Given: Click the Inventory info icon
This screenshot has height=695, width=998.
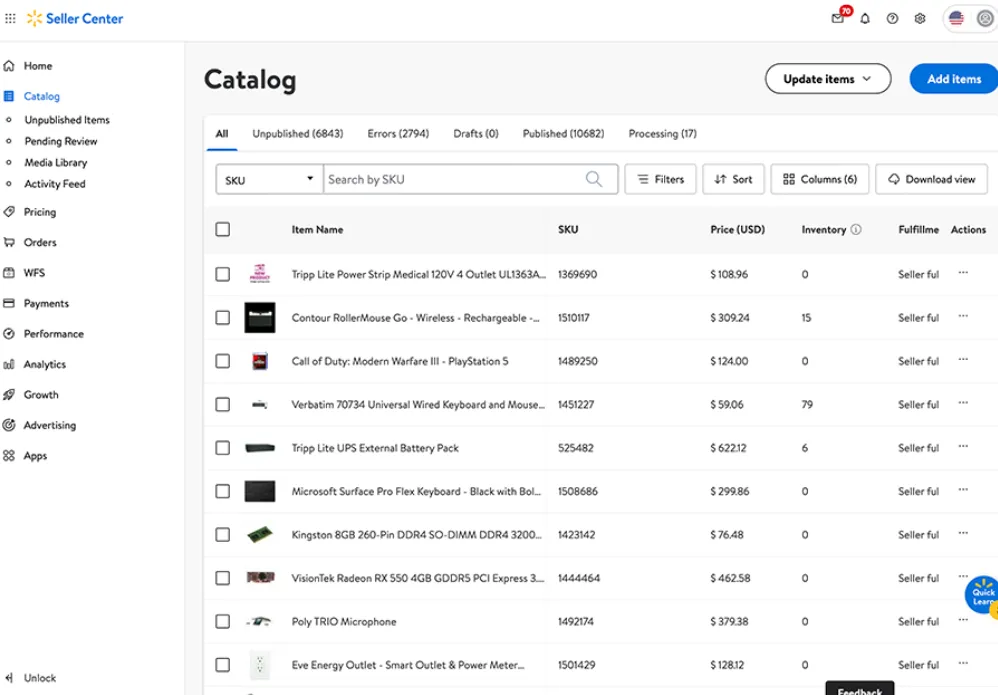Looking at the screenshot, I should [x=856, y=229].
